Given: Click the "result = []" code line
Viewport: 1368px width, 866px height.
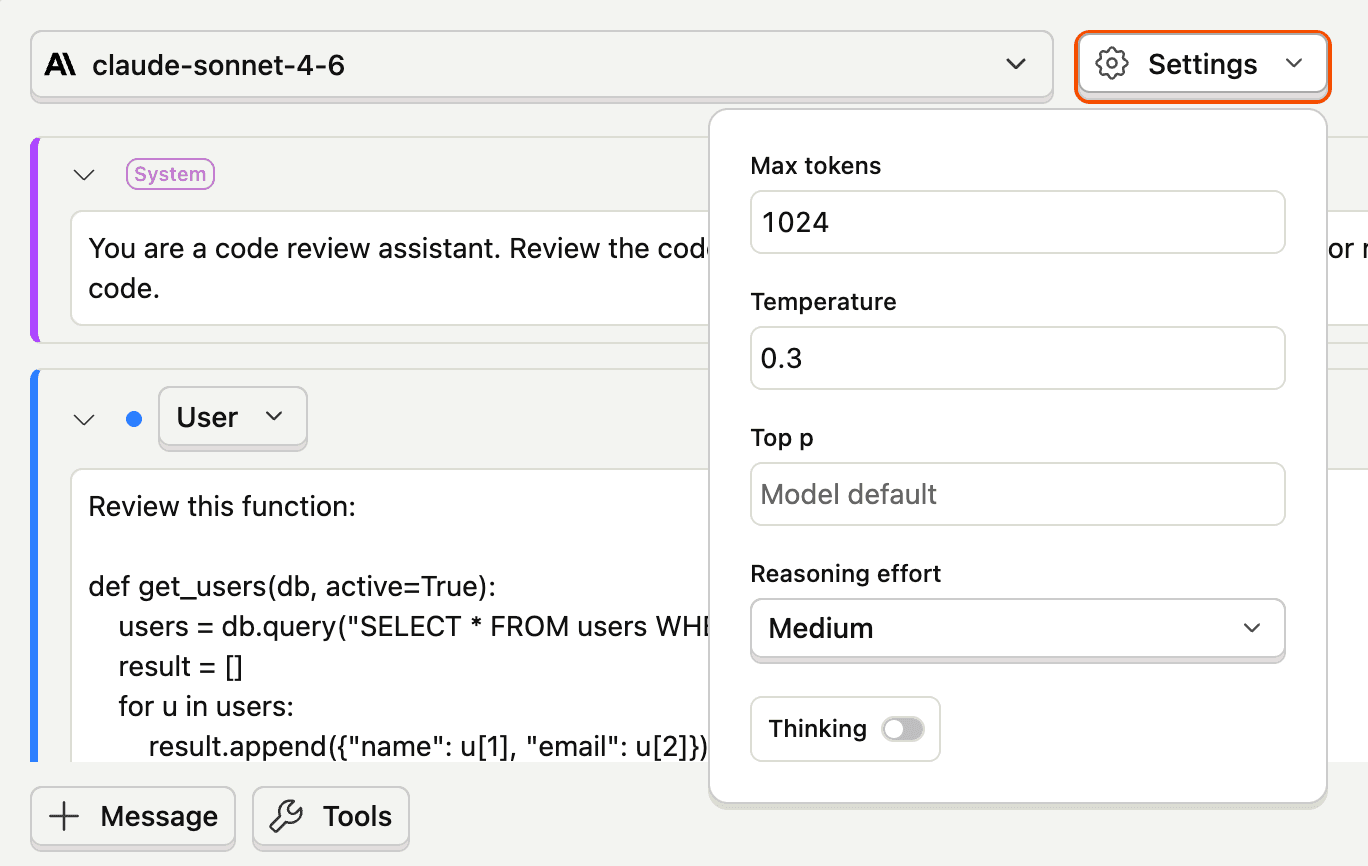Looking at the screenshot, I should click(x=181, y=667).
